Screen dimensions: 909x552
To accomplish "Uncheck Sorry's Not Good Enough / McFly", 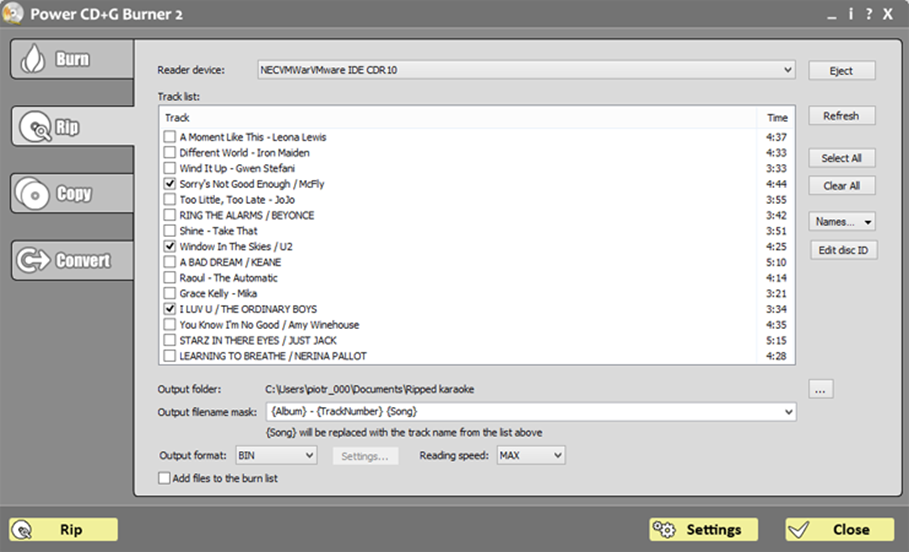I will tap(169, 184).
